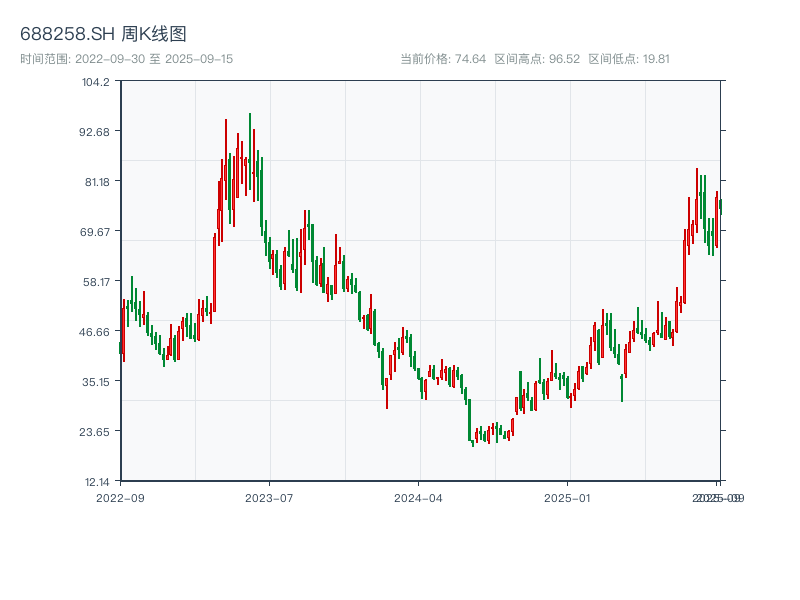
Task: Click the y-axis label 23.65
Action: pos(94,432)
